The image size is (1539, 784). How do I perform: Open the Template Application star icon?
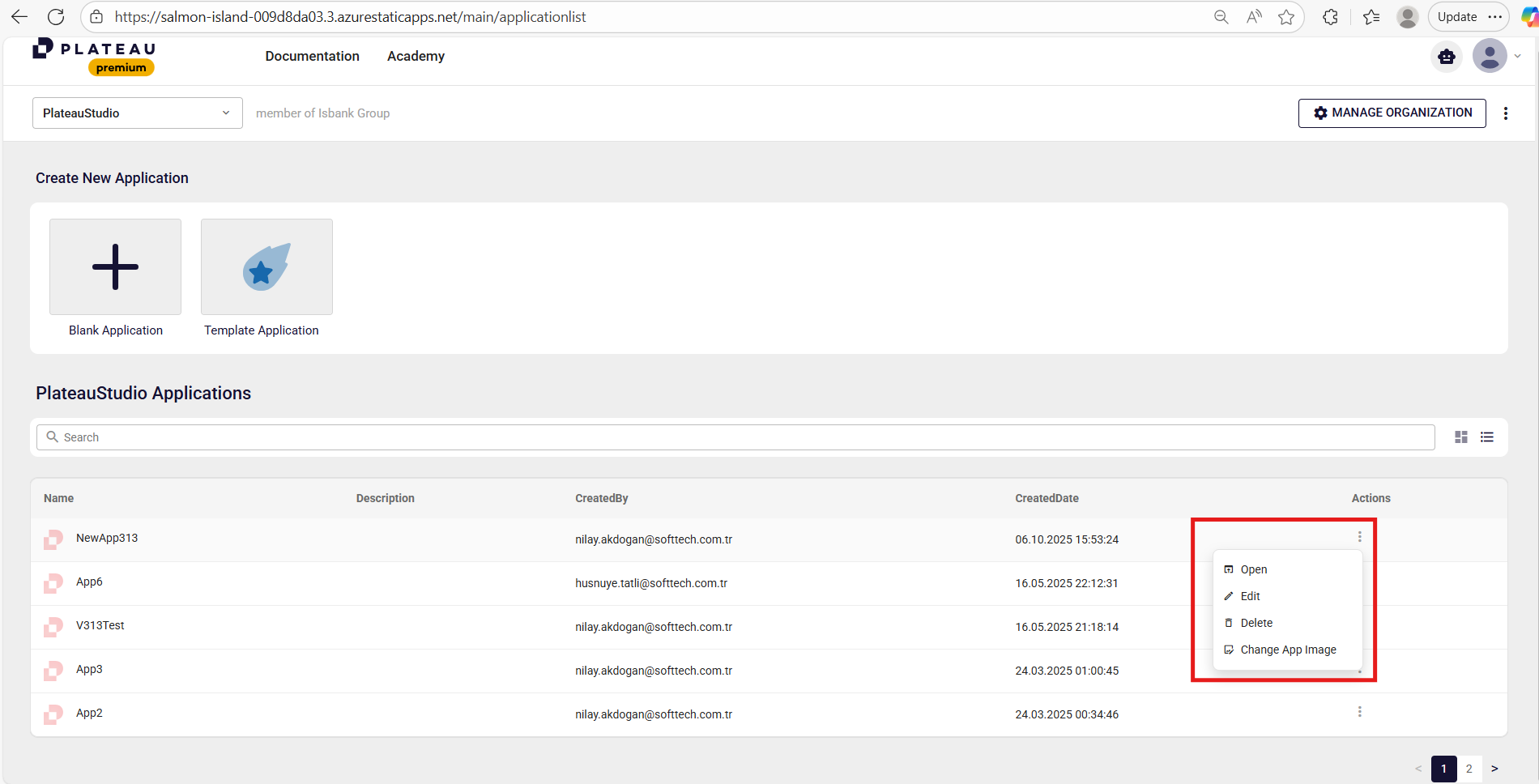266,266
